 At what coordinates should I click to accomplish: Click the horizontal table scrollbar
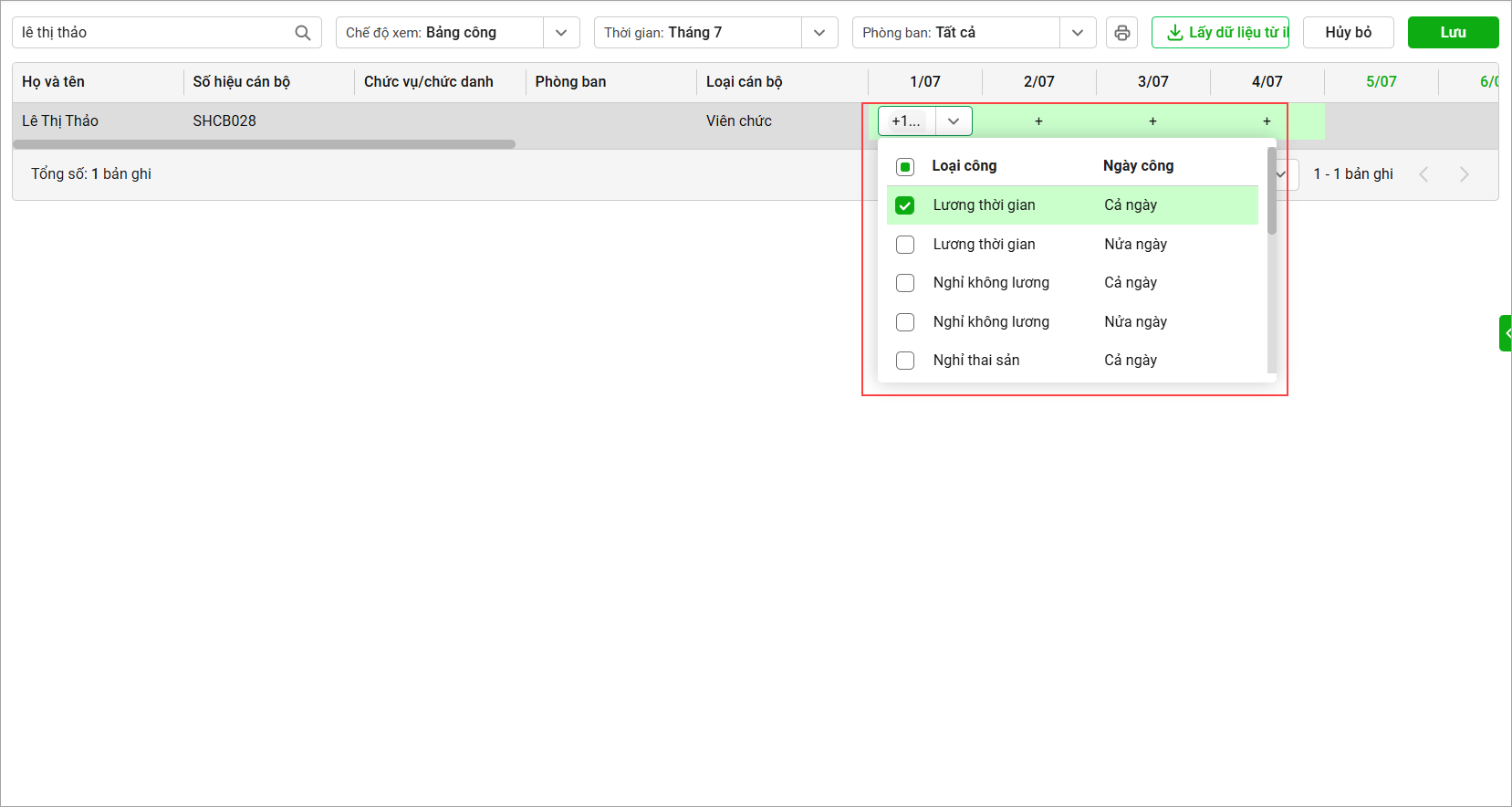(x=265, y=144)
